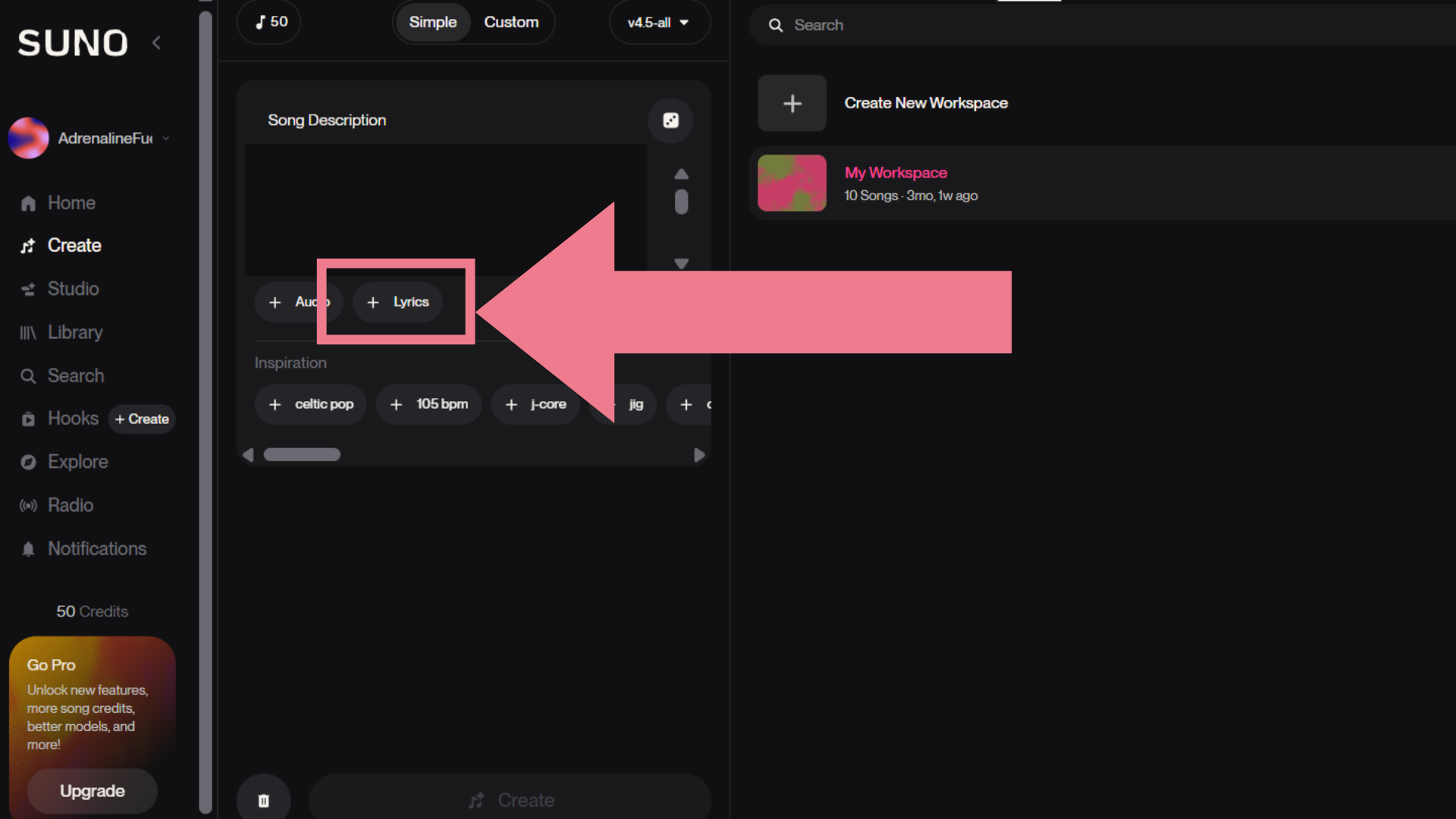Open the Search page from sidebar

(x=75, y=375)
